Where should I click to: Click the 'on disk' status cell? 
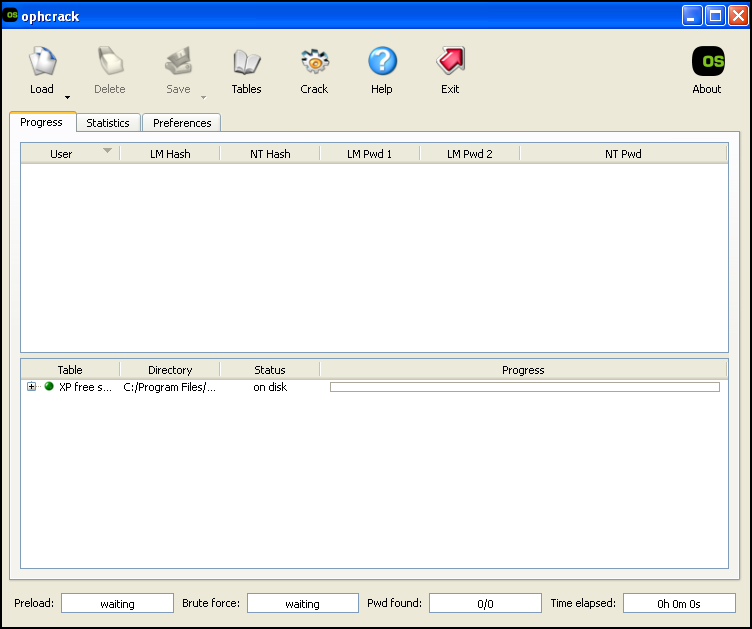point(270,387)
